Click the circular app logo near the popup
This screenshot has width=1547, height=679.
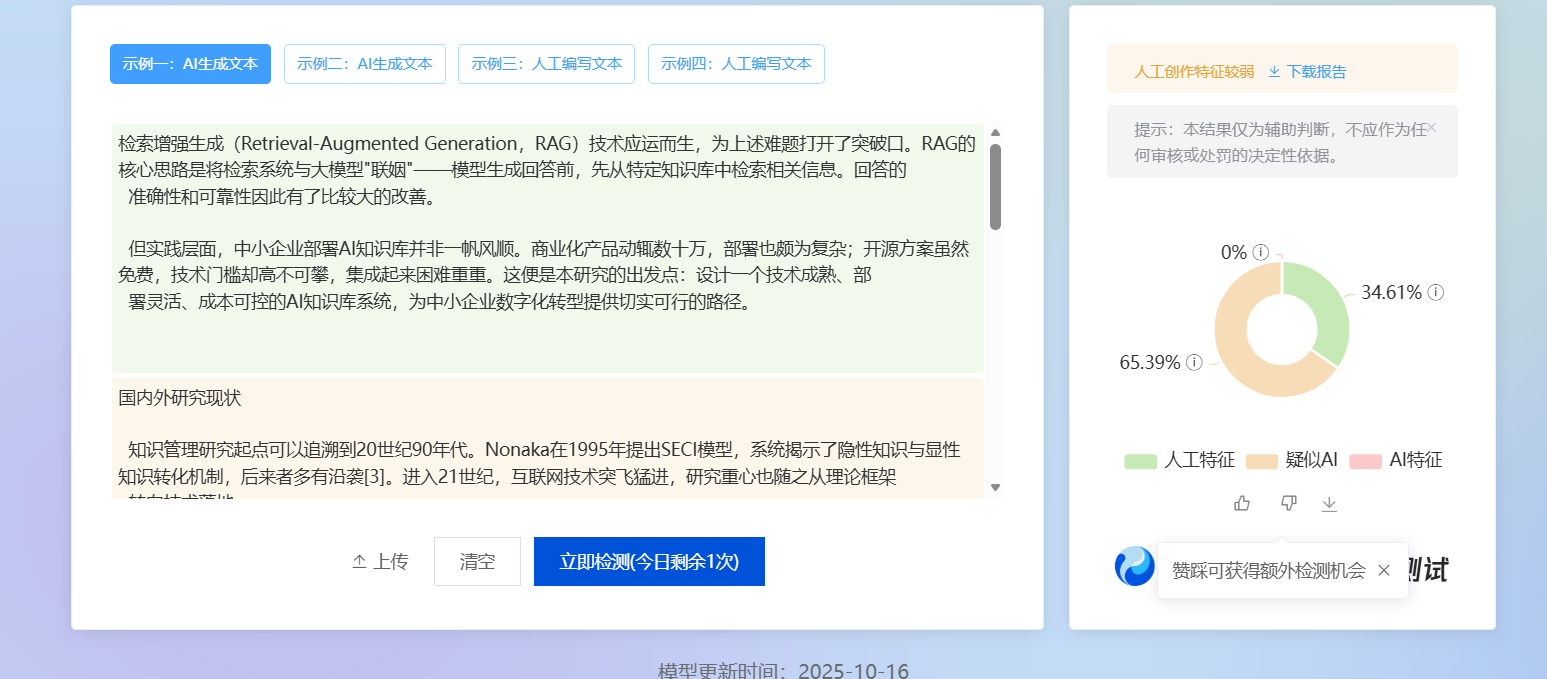coord(1134,565)
